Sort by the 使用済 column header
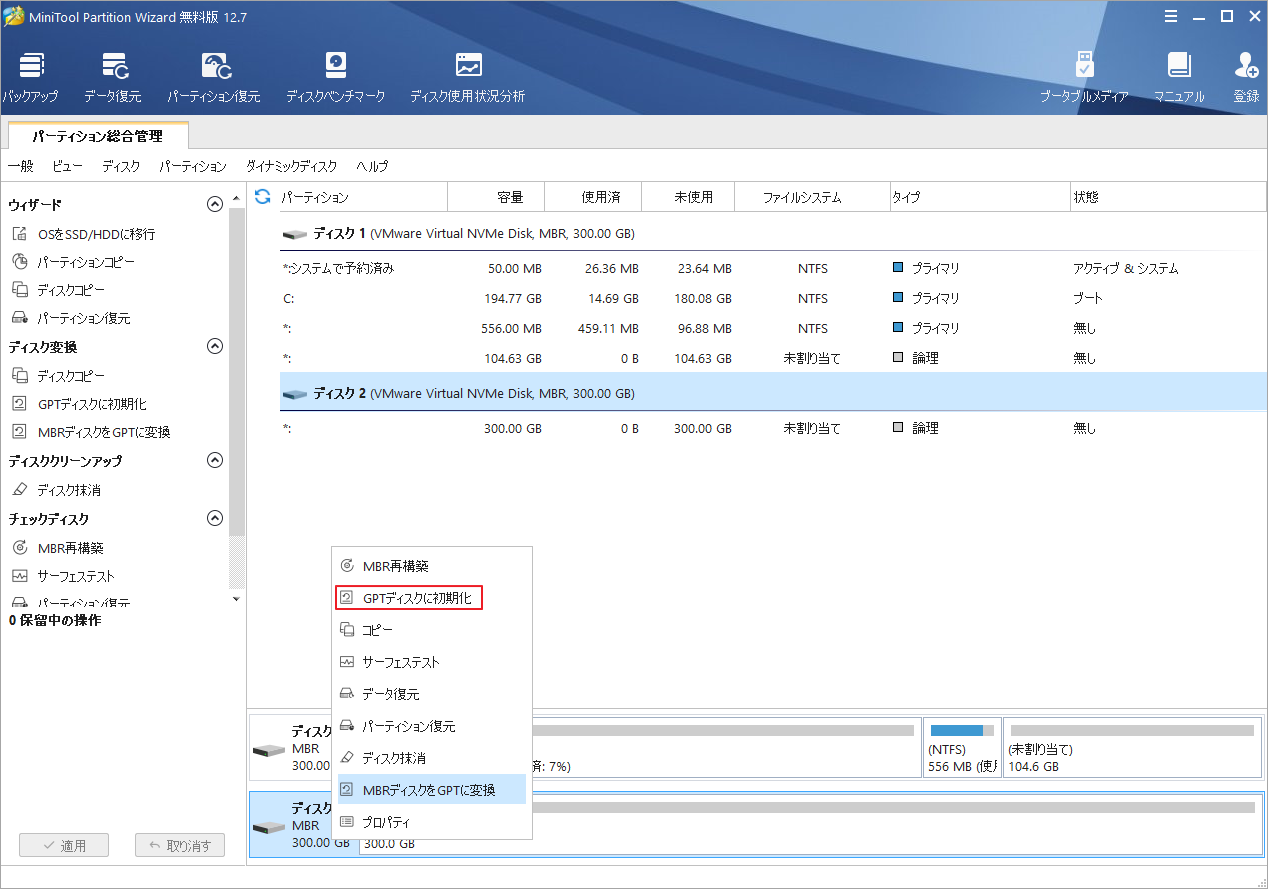 pos(593,197)
